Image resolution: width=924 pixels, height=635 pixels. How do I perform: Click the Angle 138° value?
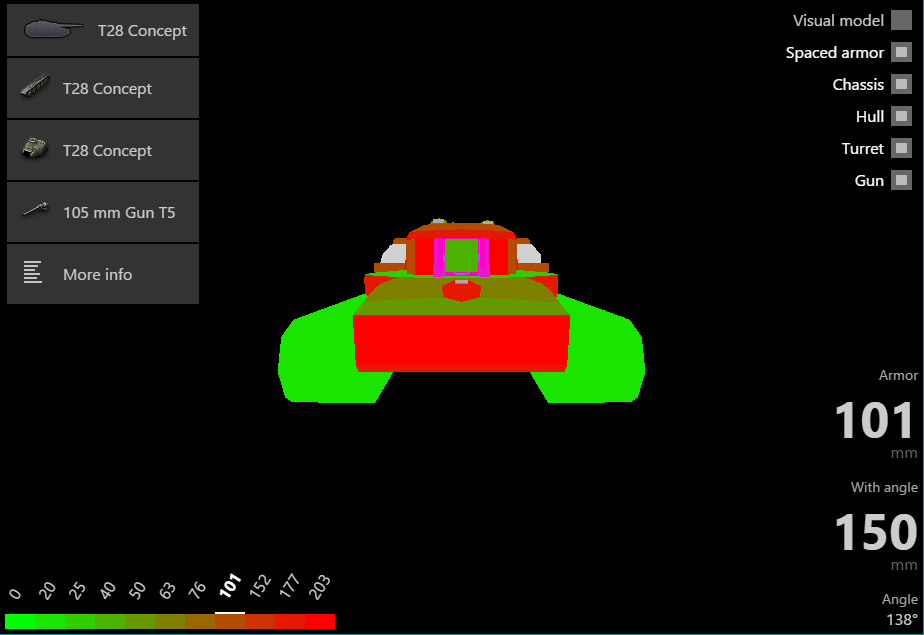[902, 620]
